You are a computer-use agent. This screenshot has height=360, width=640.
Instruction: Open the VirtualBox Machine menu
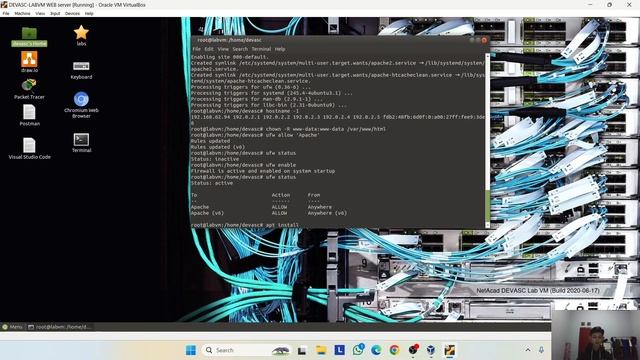click(22, 13)
